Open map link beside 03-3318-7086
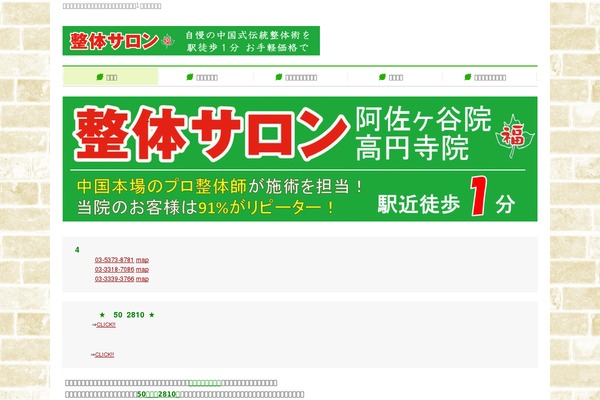This screenshot has width=600, height=400. point(142,269)
